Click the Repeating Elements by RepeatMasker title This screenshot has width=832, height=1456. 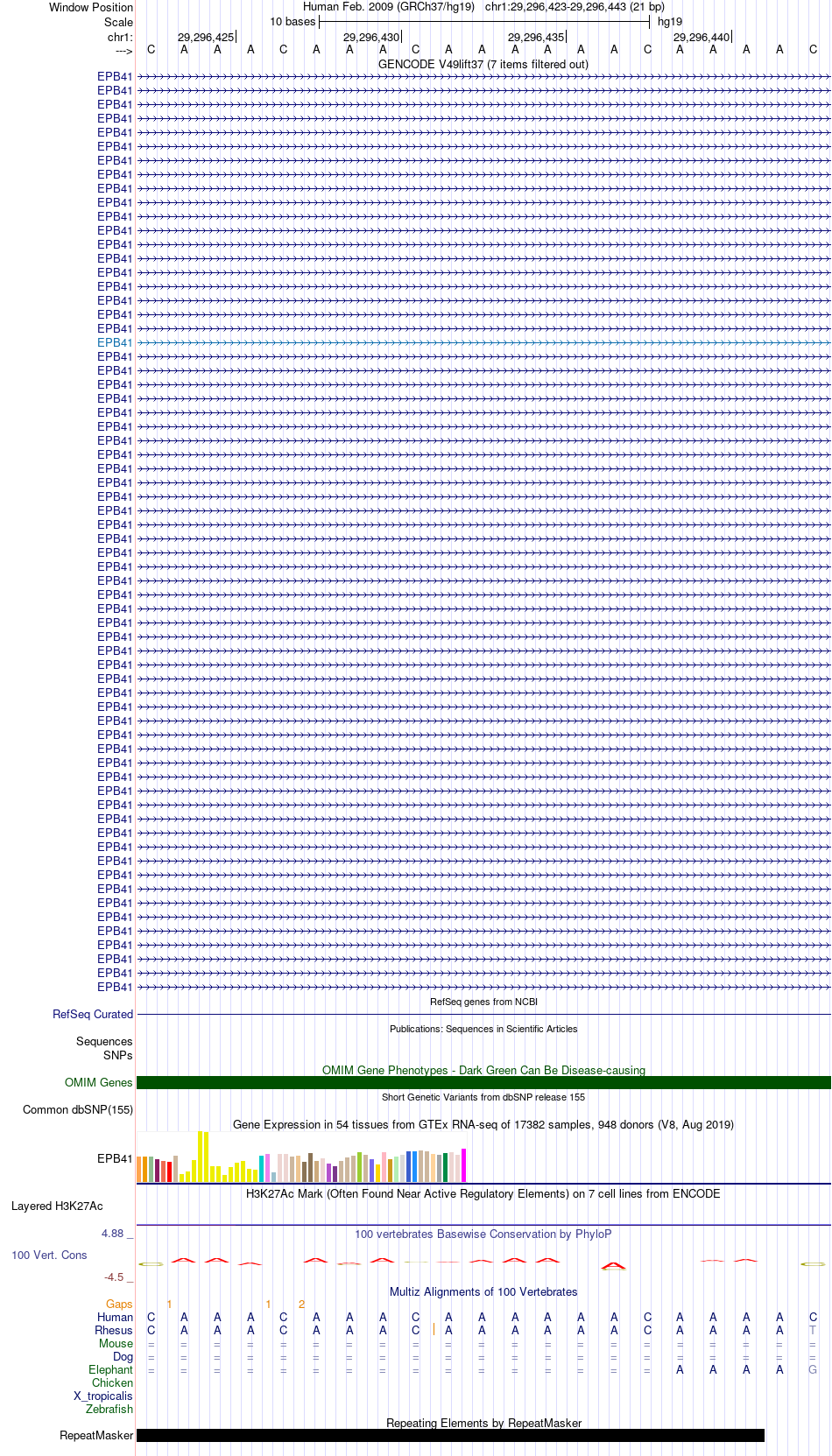483,1423
